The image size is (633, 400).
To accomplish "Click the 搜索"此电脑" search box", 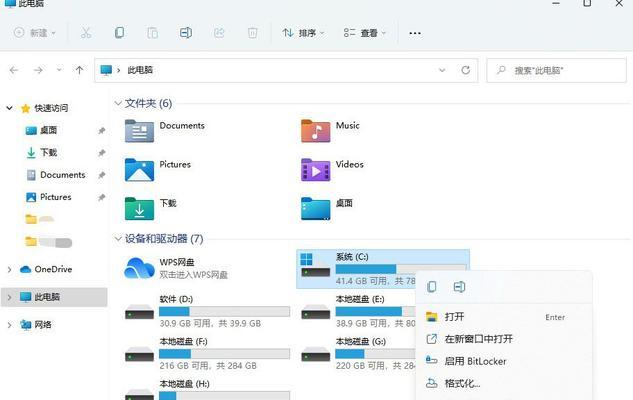I will point(560,71).
